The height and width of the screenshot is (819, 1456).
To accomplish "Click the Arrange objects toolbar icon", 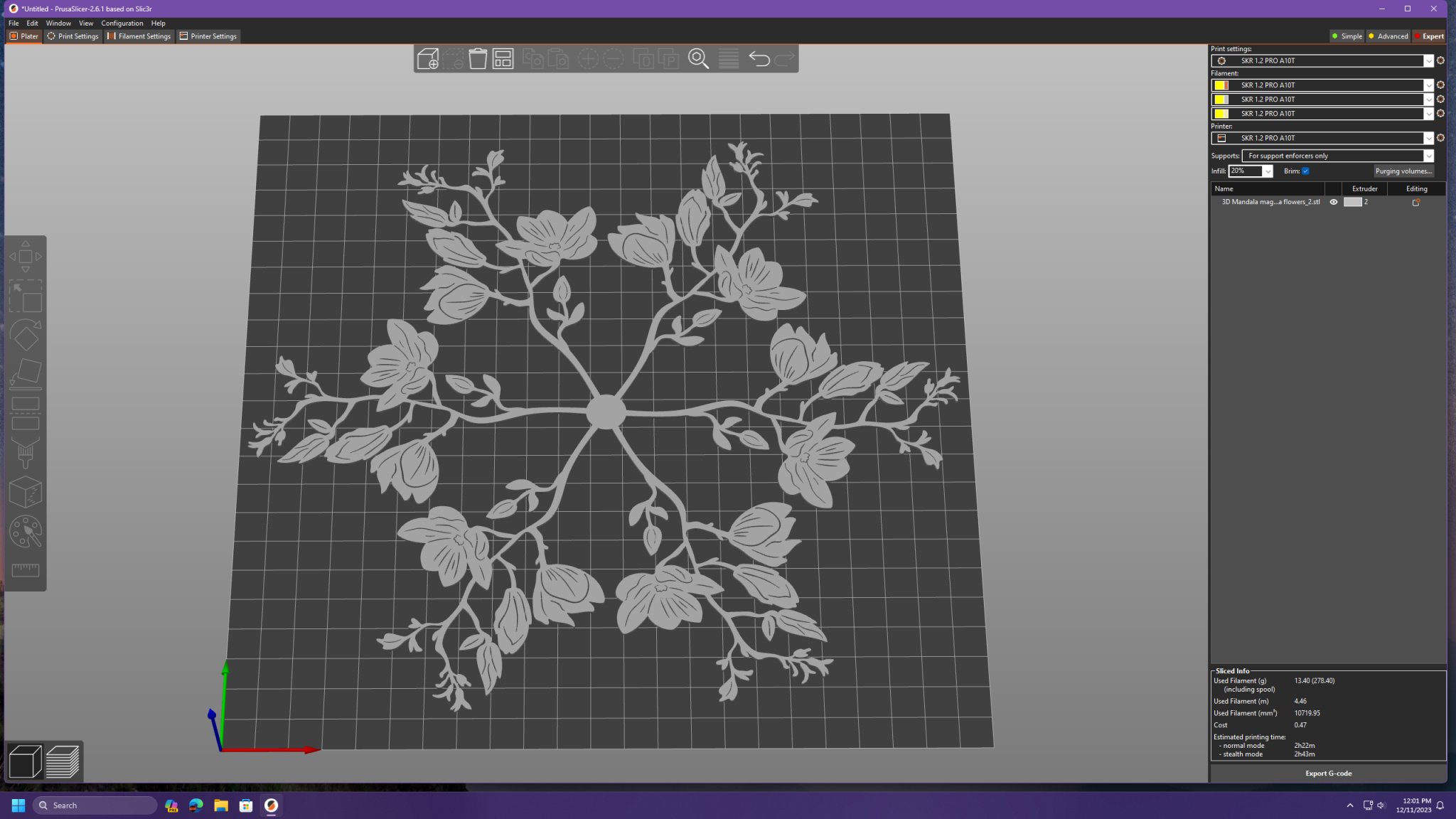I will point(503,59).
